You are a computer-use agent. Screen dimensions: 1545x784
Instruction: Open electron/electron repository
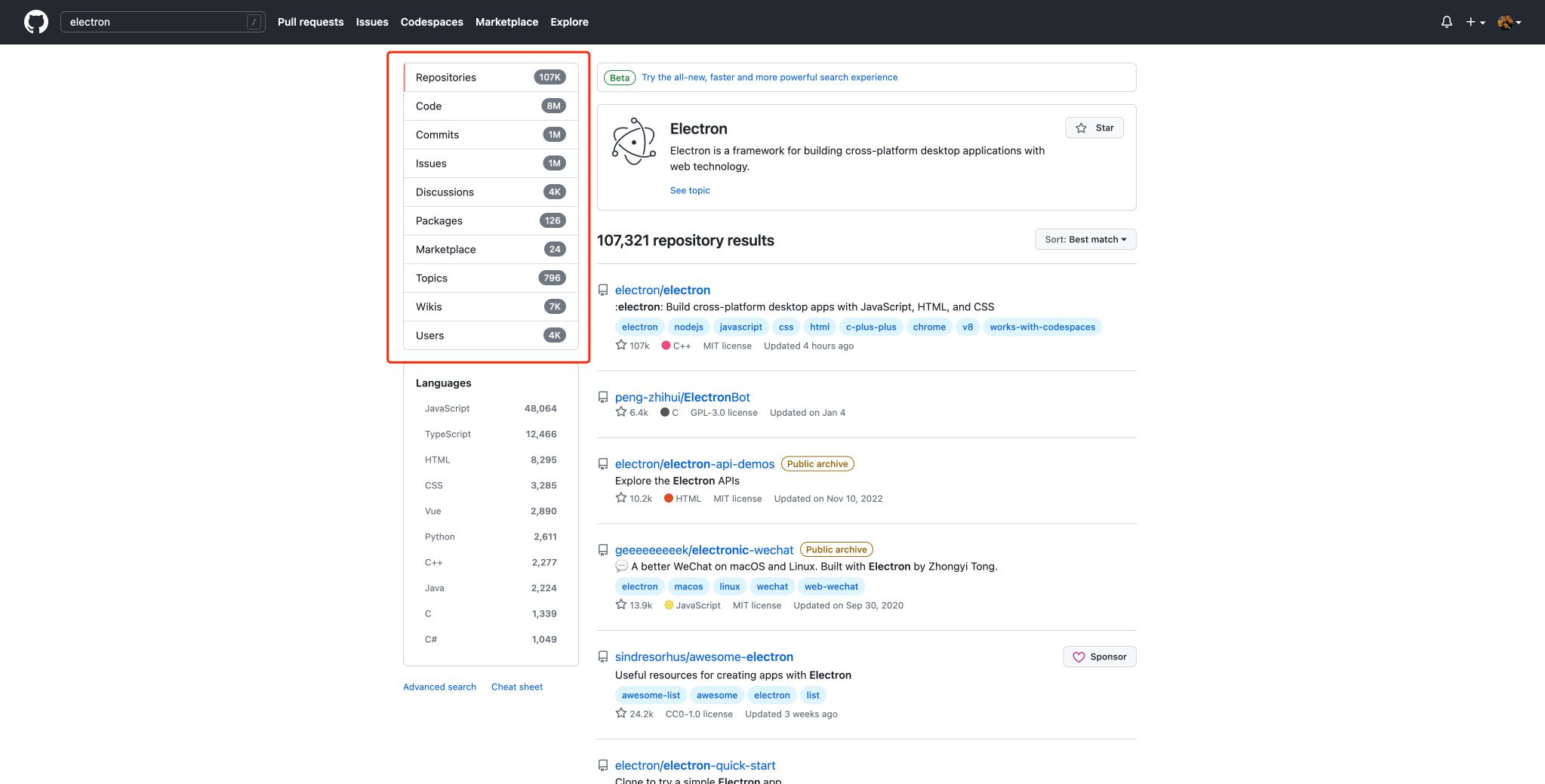point(663,290)
